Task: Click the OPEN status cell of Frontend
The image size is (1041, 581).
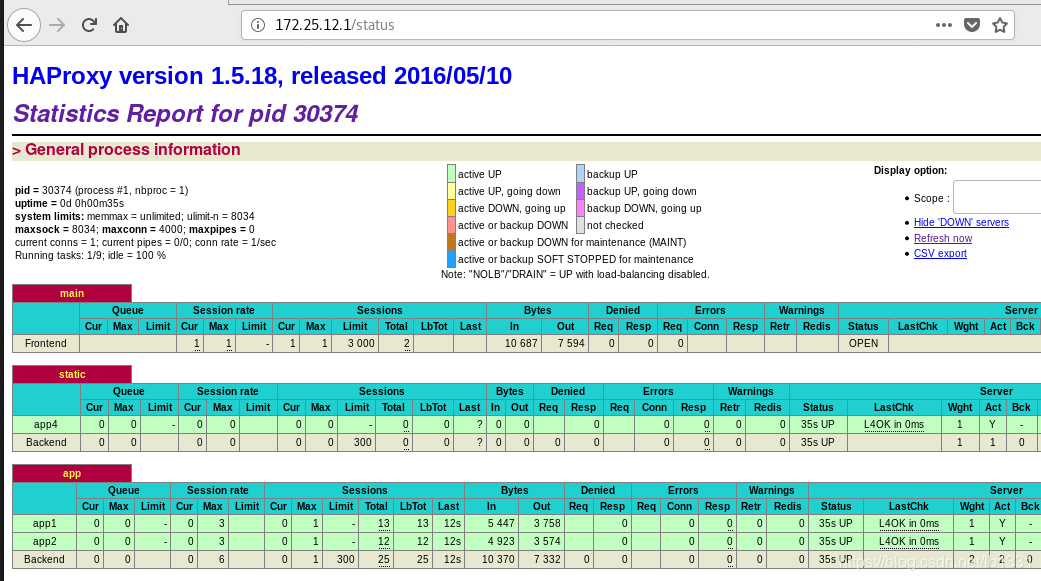Action: coord(863,343)
